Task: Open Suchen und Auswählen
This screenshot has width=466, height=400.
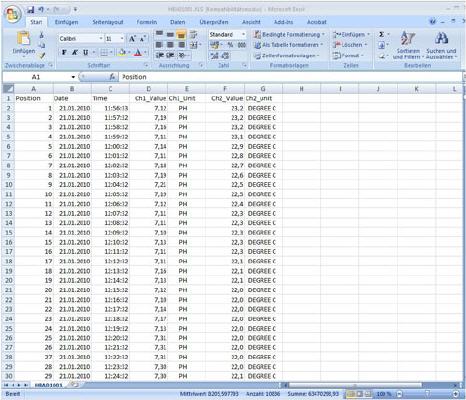Action: 441,45
